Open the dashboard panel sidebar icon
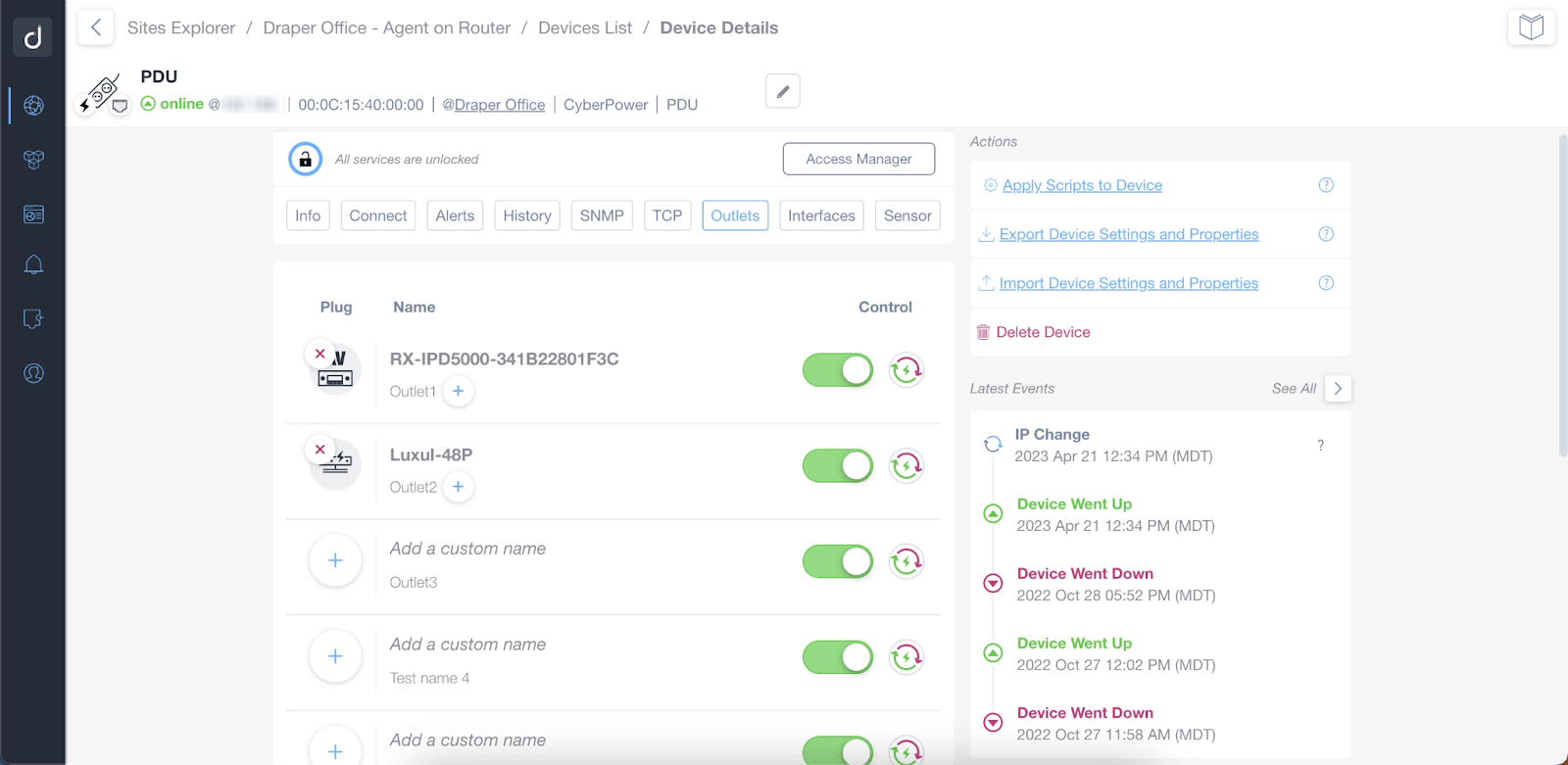Image resolution: width=1568 pixels, height=765 pixels. [33, 215]
